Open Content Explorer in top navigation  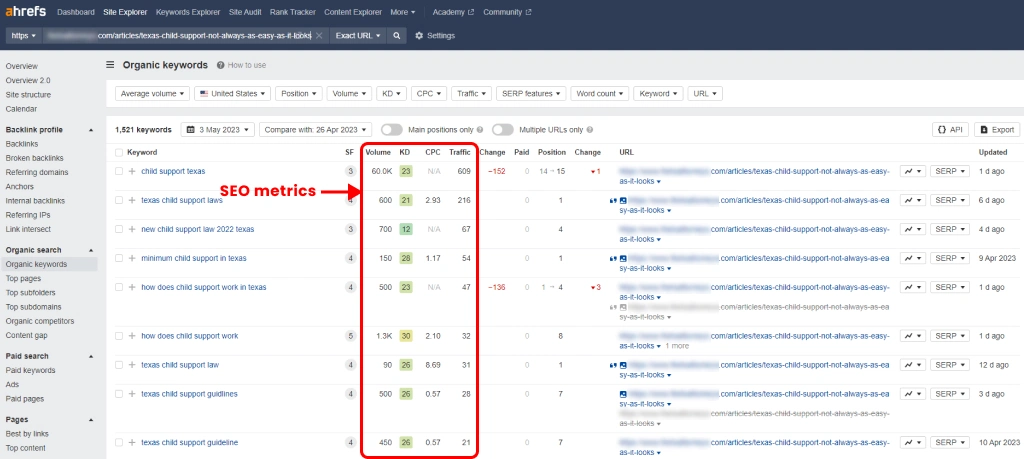(x=353, y=12)
